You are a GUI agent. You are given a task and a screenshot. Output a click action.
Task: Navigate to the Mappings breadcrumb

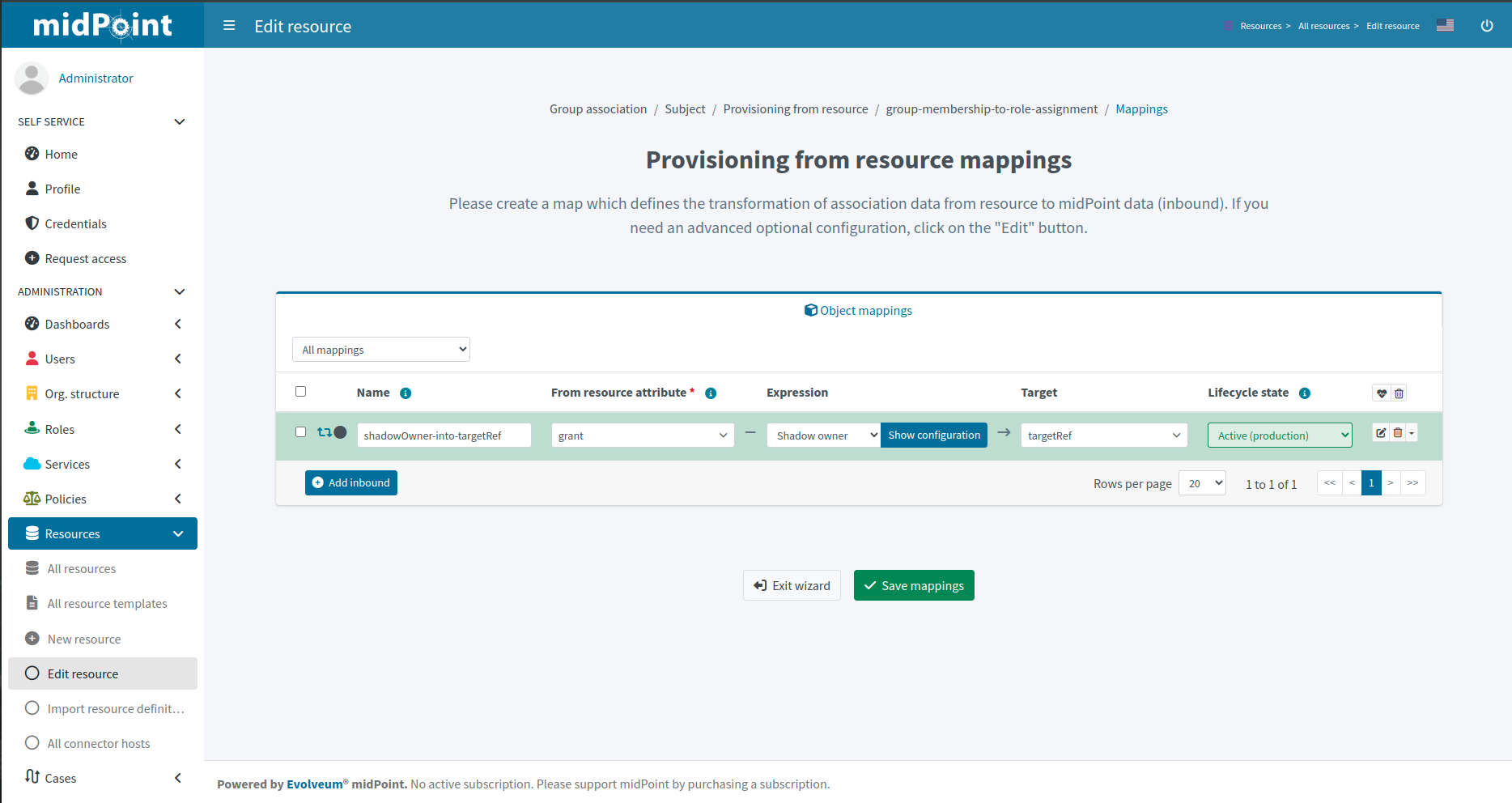pyautogui.click(x=1141, y=108)
